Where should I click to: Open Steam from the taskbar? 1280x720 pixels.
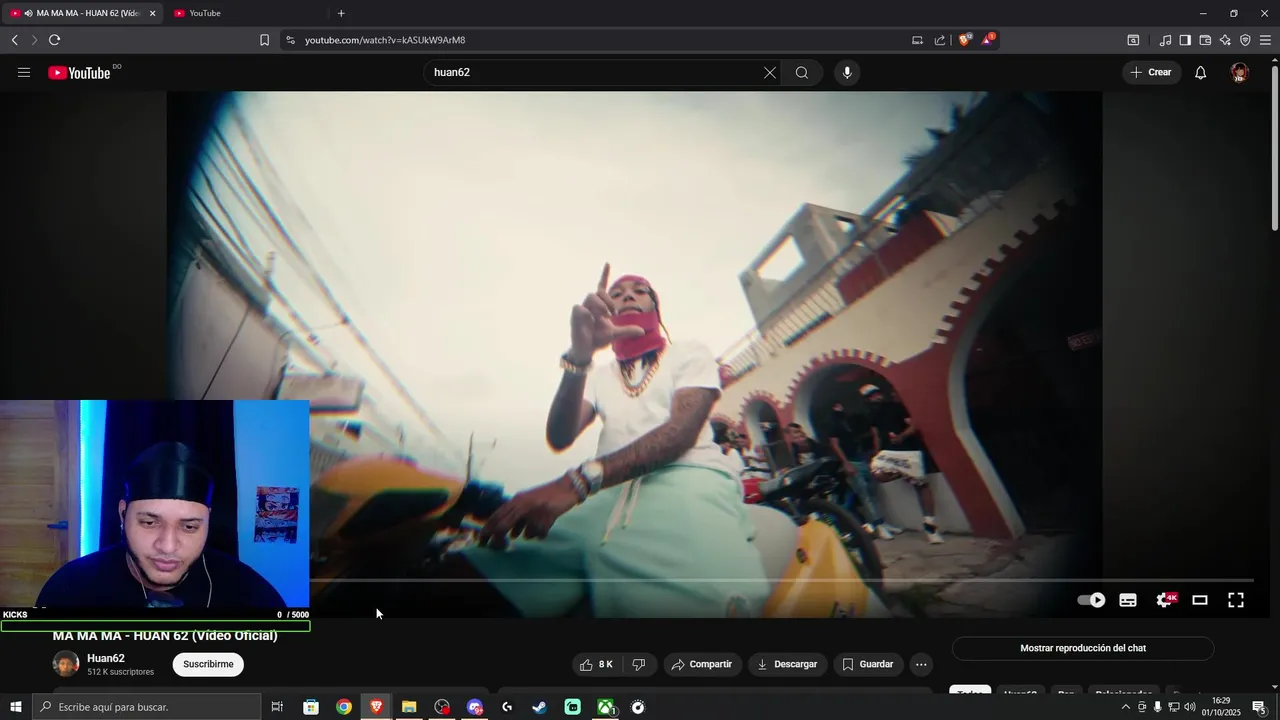pyautogui.click(x=539, y=707)
